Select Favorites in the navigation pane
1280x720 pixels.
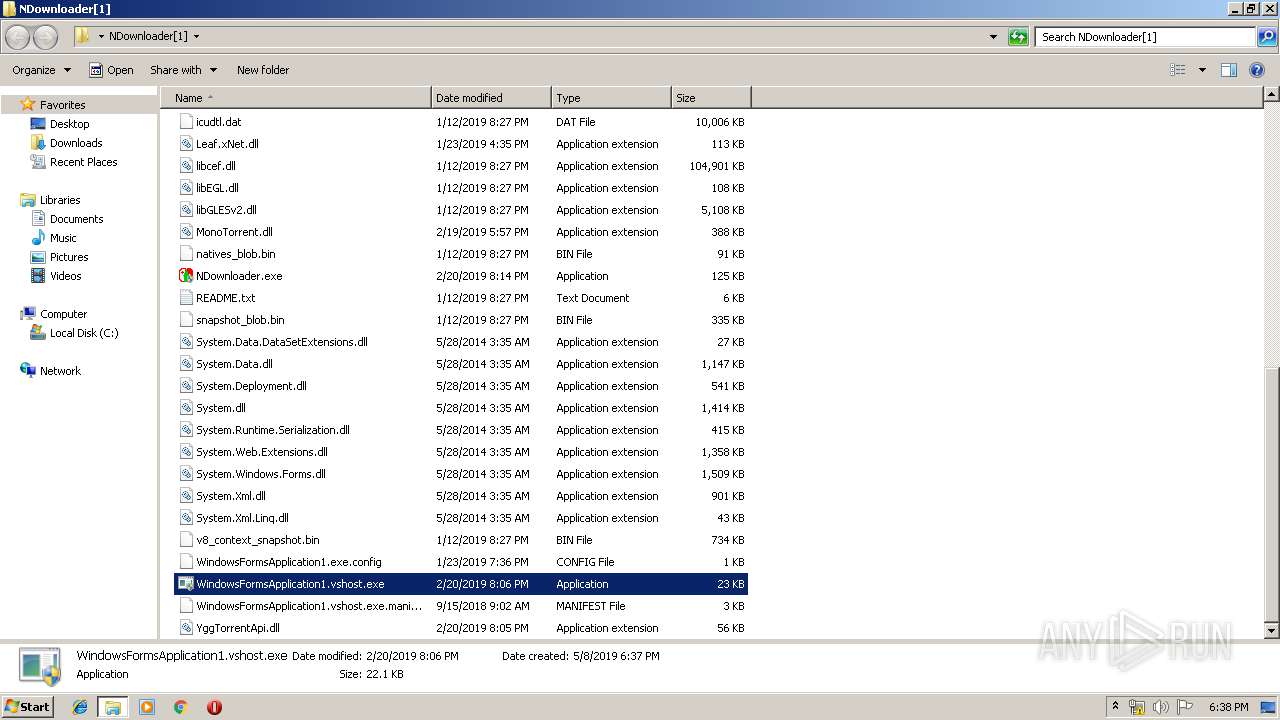coord(62,105)
